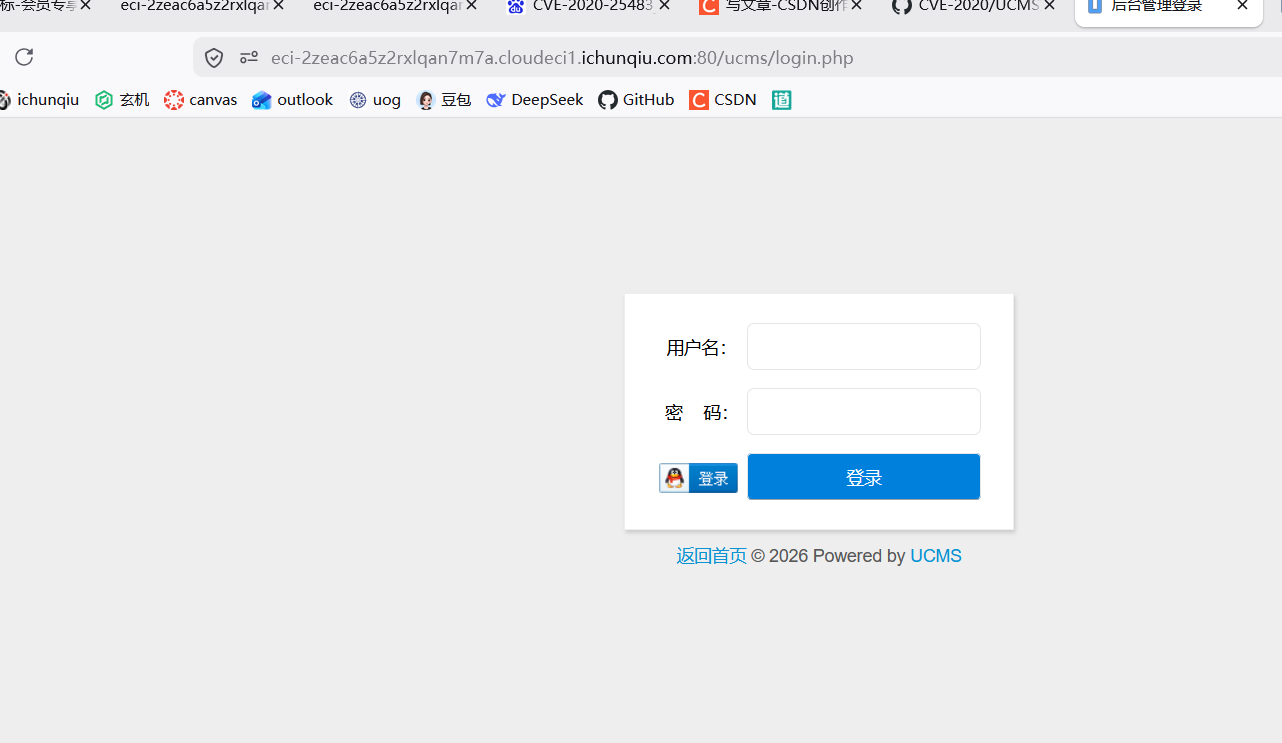Click the 密 码: label text
The image size is (1282, 743).
point(697,413)
